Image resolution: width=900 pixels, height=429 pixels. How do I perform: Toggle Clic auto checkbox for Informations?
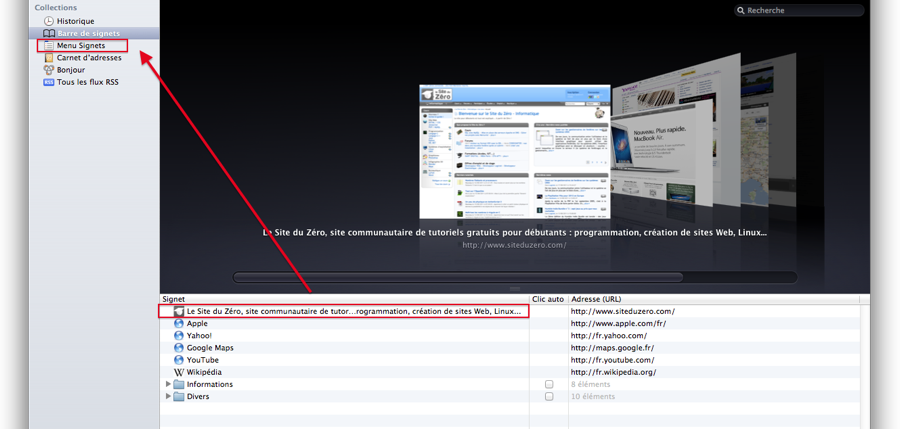pos(549,384)
